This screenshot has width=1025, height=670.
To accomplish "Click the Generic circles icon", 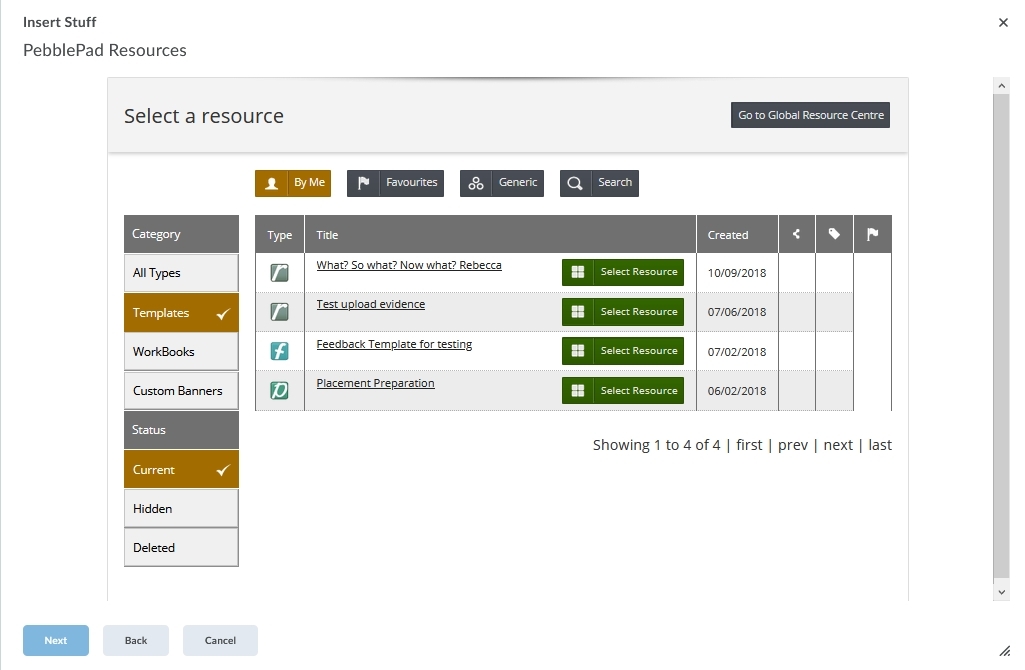I will pos(476,183).
